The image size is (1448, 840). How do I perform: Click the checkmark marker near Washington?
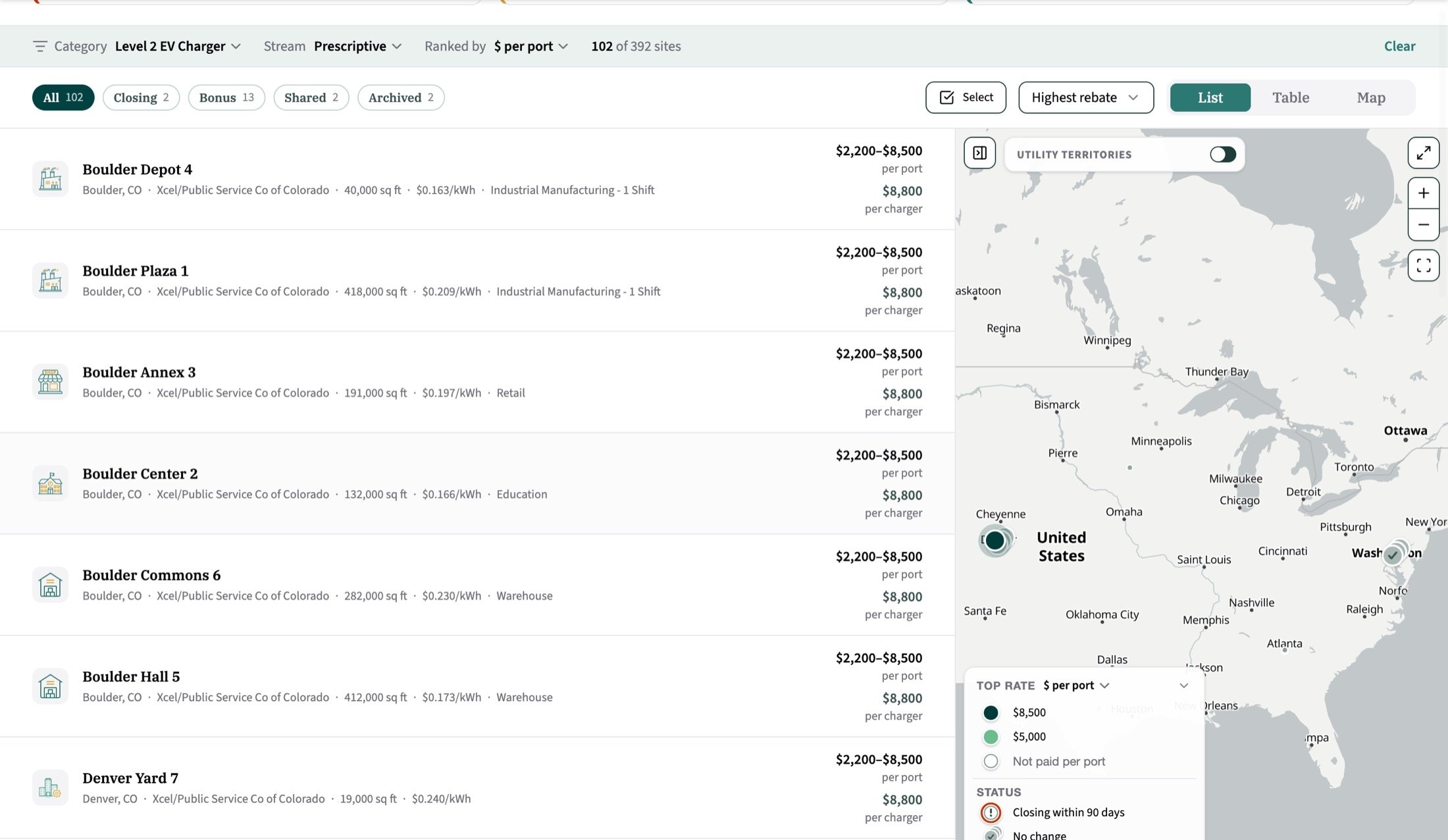click(1393, 555)
